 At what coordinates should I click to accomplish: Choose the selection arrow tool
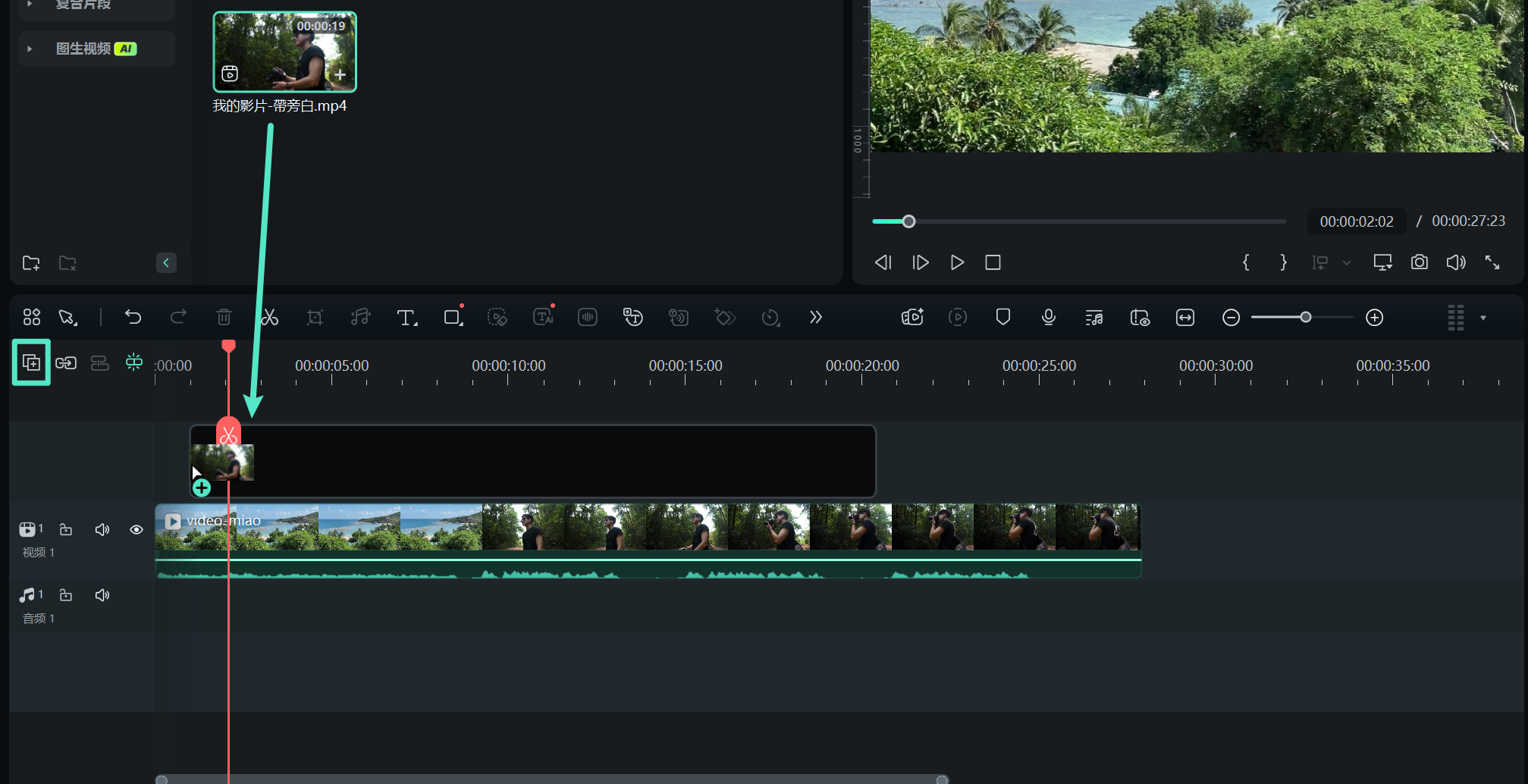[68, 317]
